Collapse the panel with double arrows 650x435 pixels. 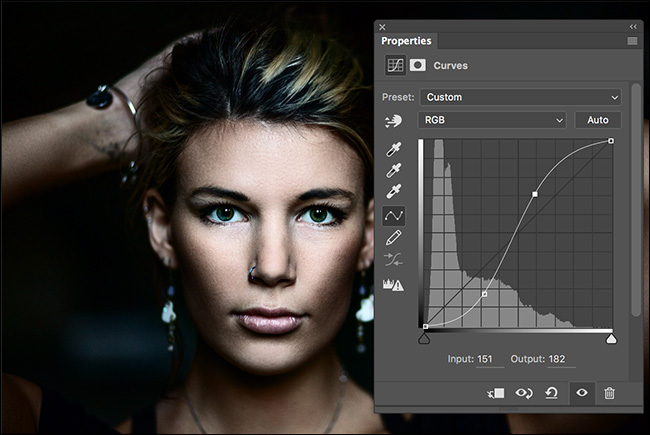coord(633,27)
